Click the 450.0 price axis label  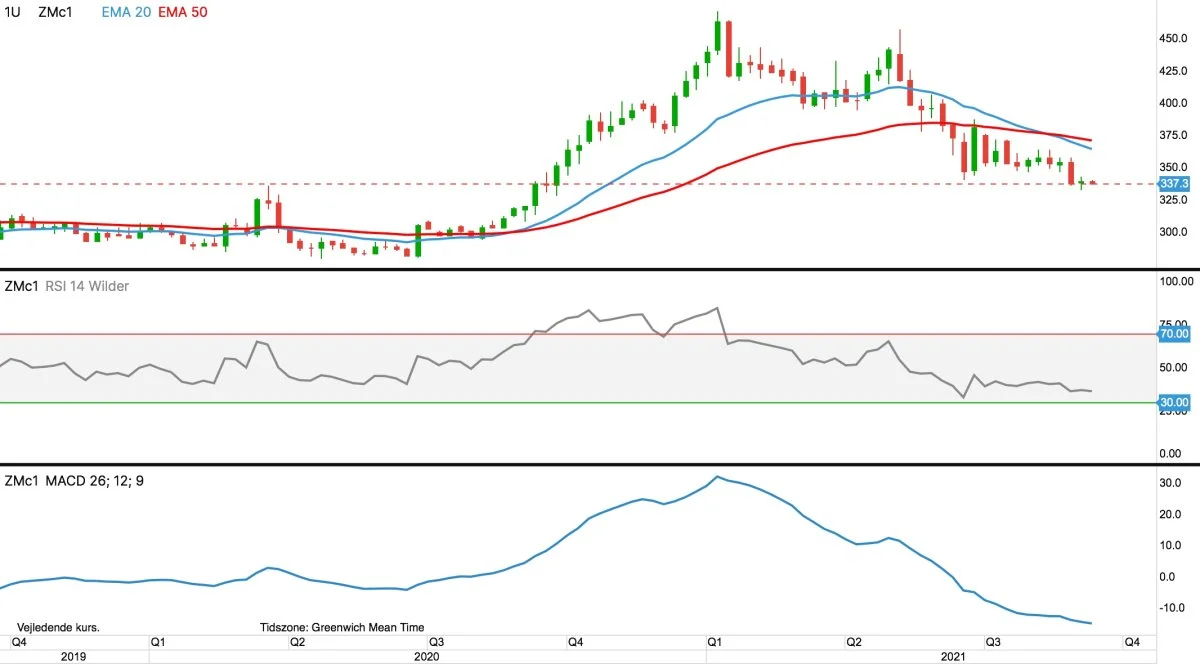pos(1173,39)
